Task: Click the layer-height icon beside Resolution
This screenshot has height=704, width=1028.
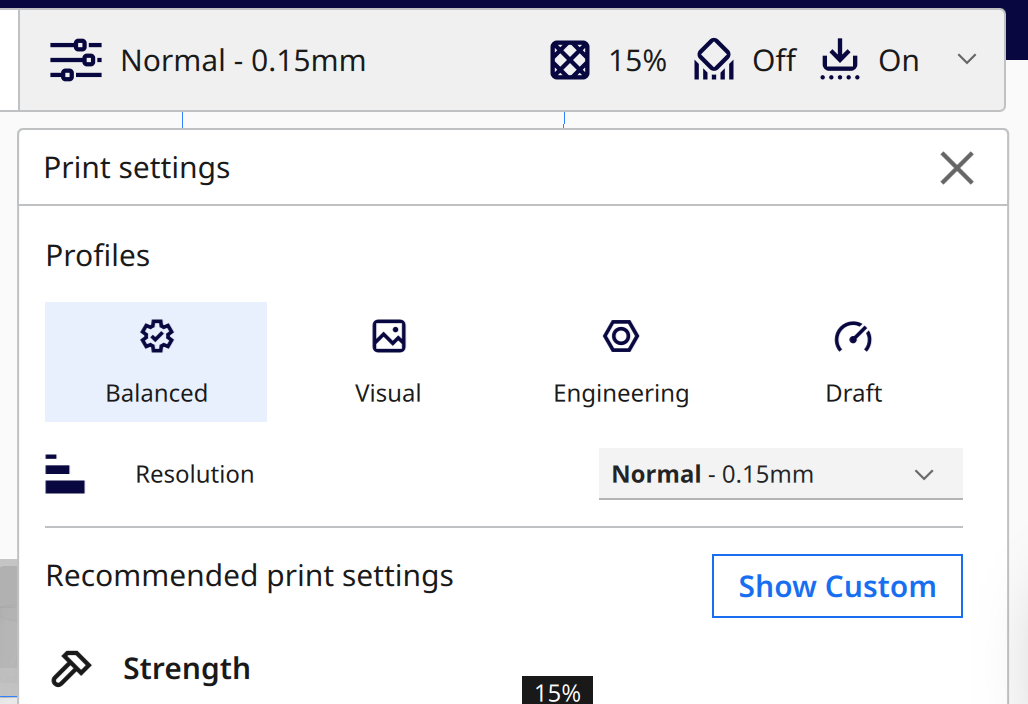Action: [65, 474]
